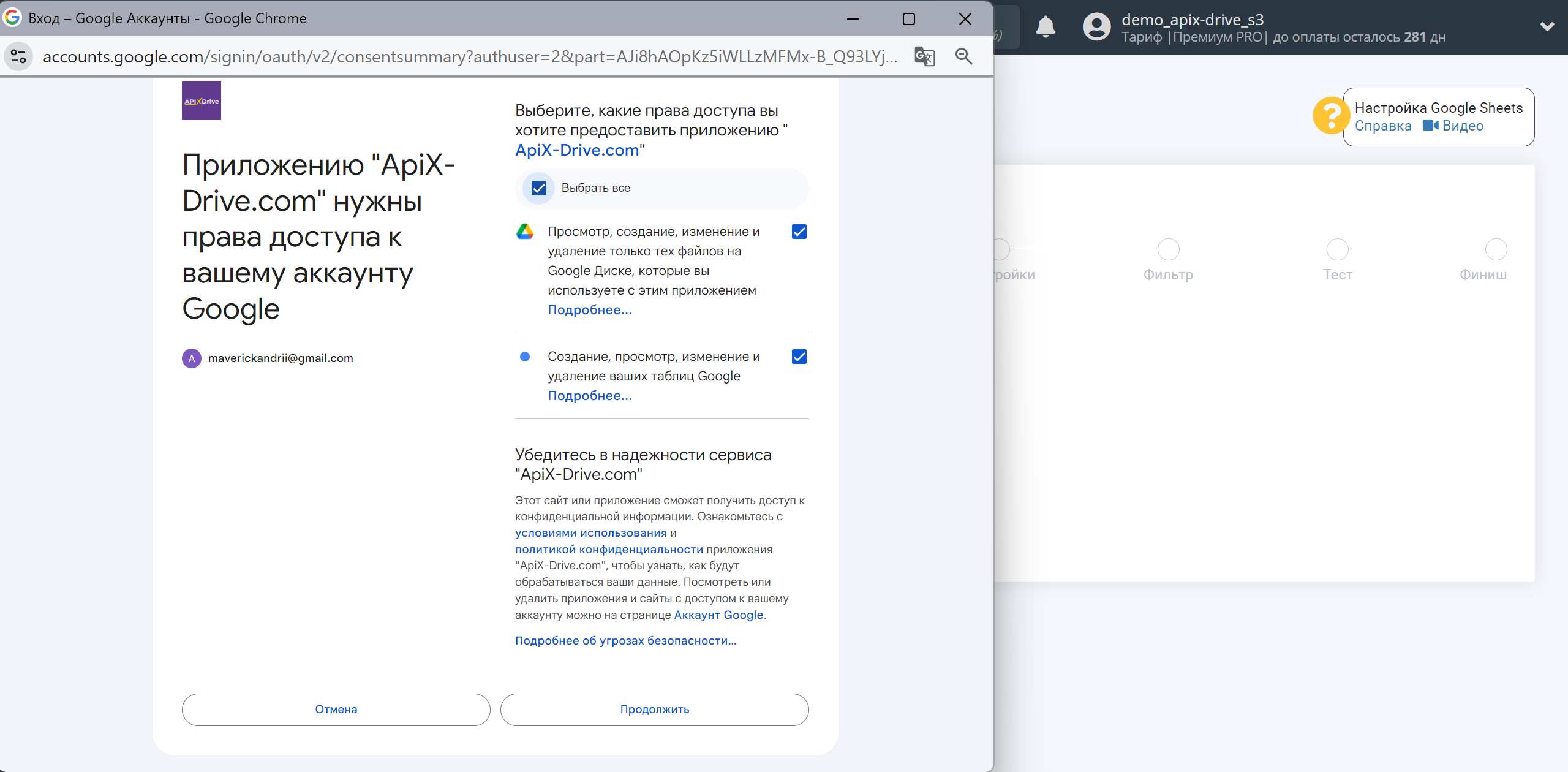Select the 'Фильтр' step in the progress bar
This screenshot has height=772, width=1568.
[1168, 249]
